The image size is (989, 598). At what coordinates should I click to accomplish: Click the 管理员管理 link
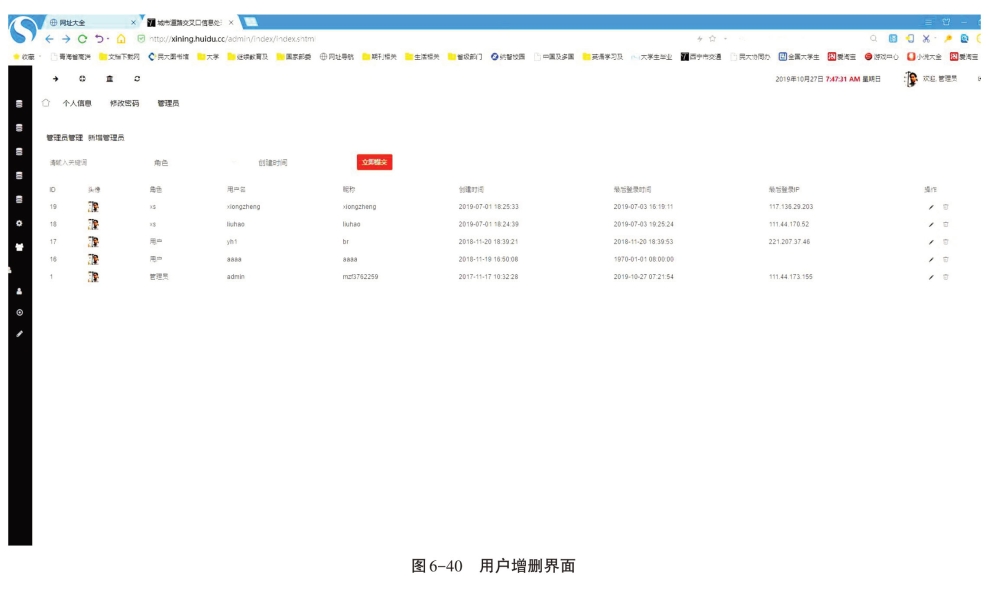[64, 138]
